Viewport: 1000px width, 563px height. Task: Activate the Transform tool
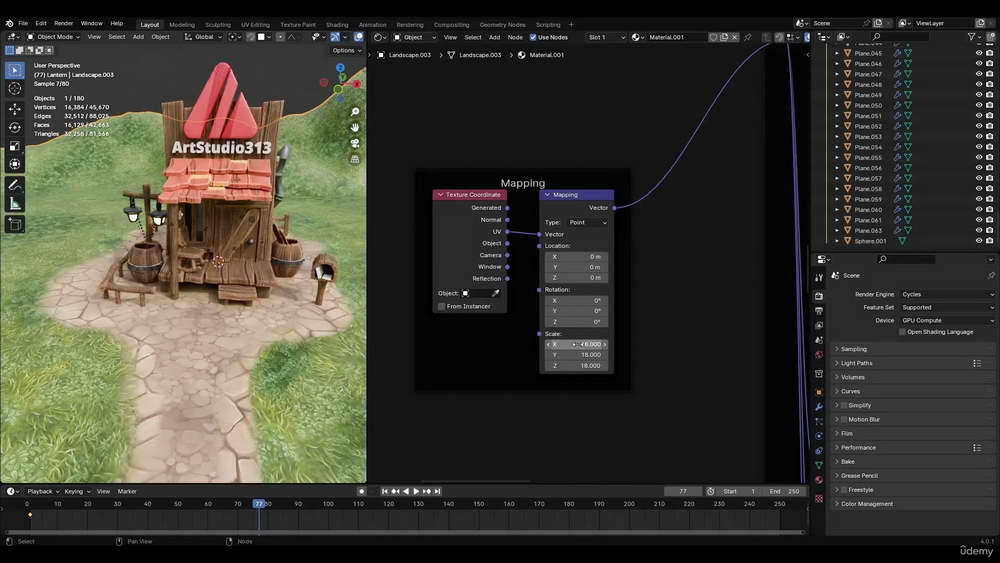coord(15,165)
